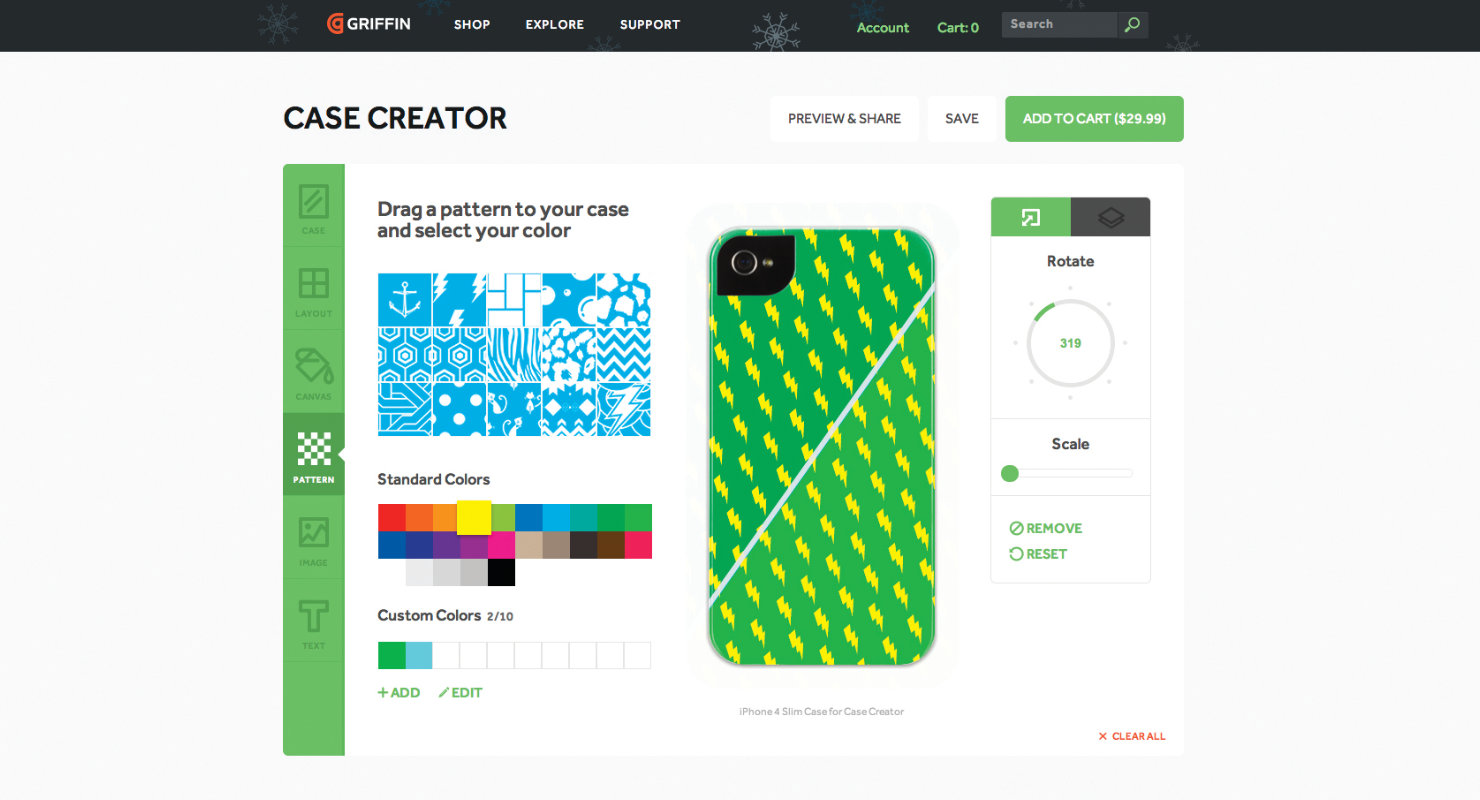Add the case to cart
The width and height of the screenshot is (1480, 800).
coord(1094,118)
